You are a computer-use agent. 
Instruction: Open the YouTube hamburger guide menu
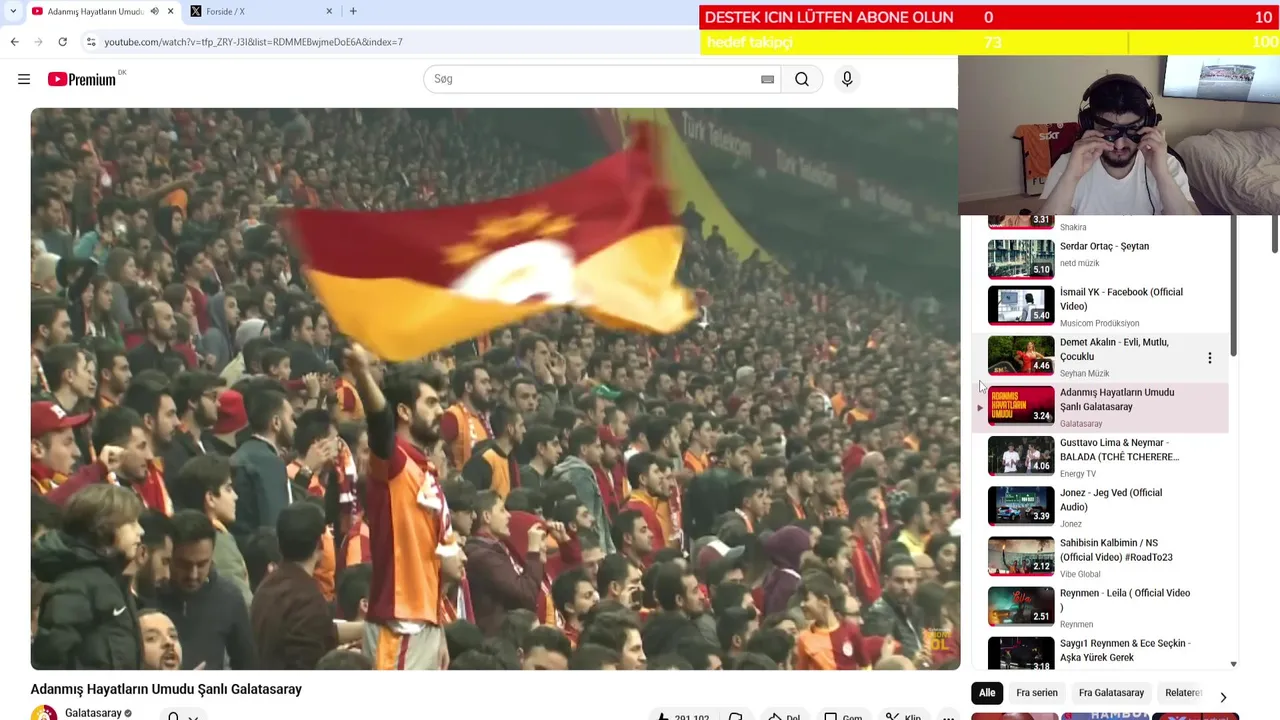pyautogui.click(x=24, y=79)
